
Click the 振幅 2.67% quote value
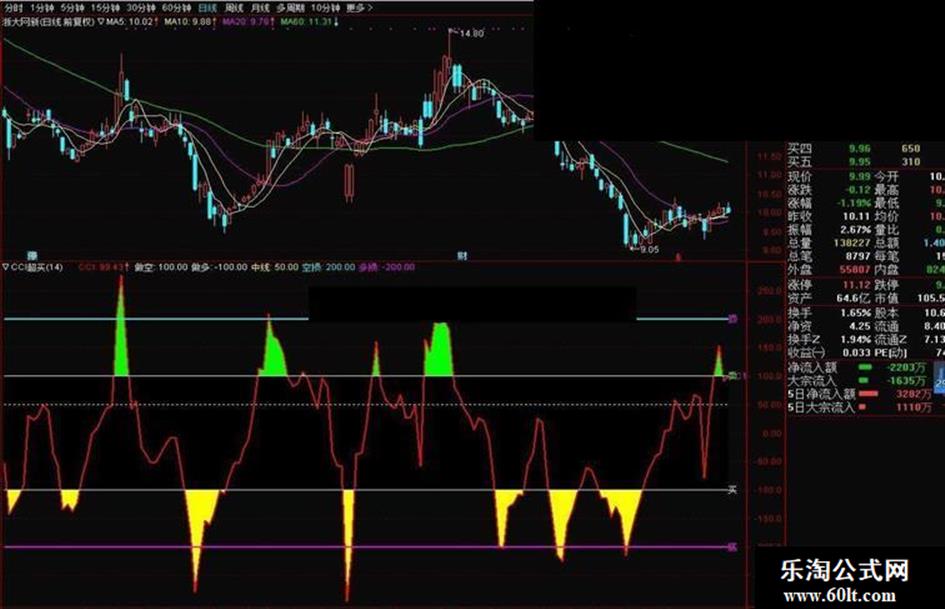coord(855,230)
